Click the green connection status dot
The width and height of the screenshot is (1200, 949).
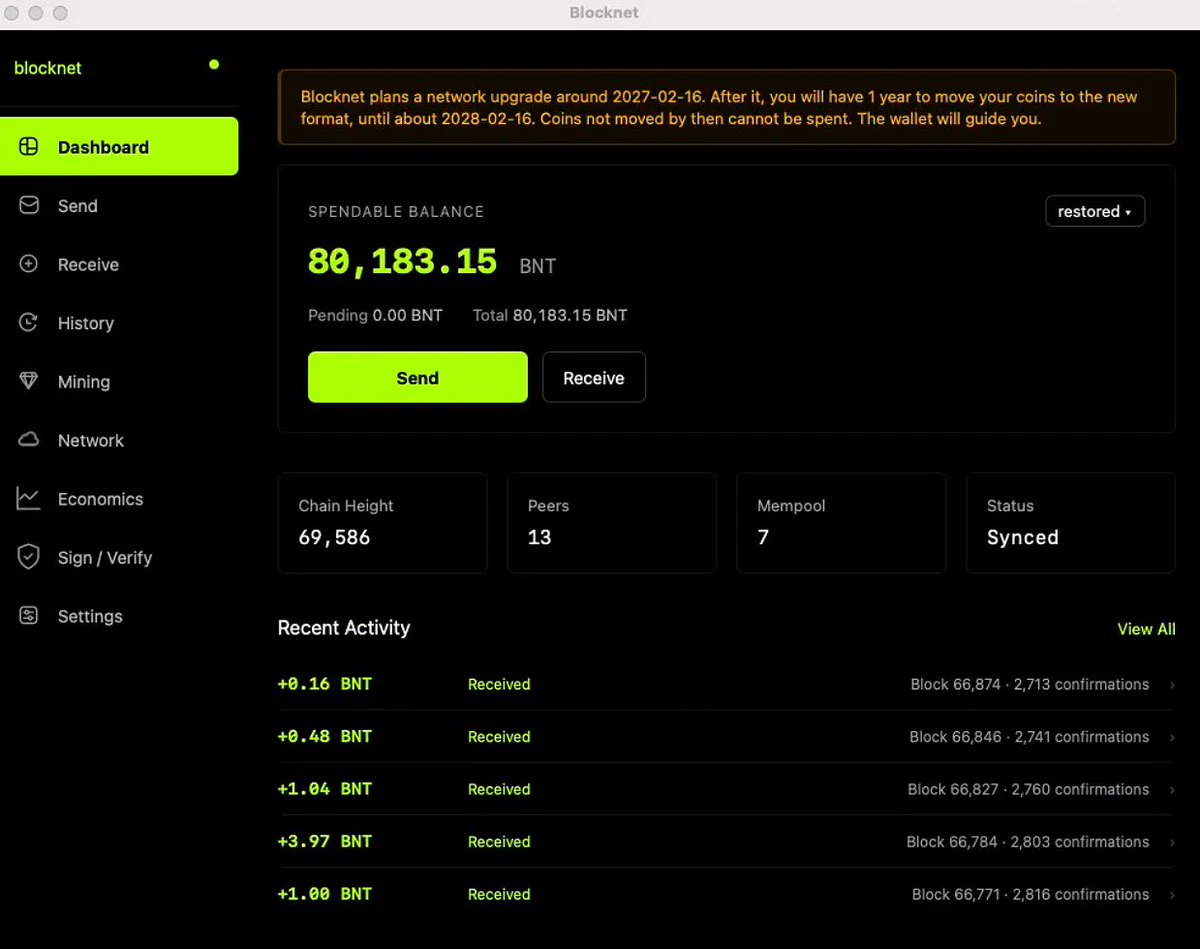click(214, 65)
